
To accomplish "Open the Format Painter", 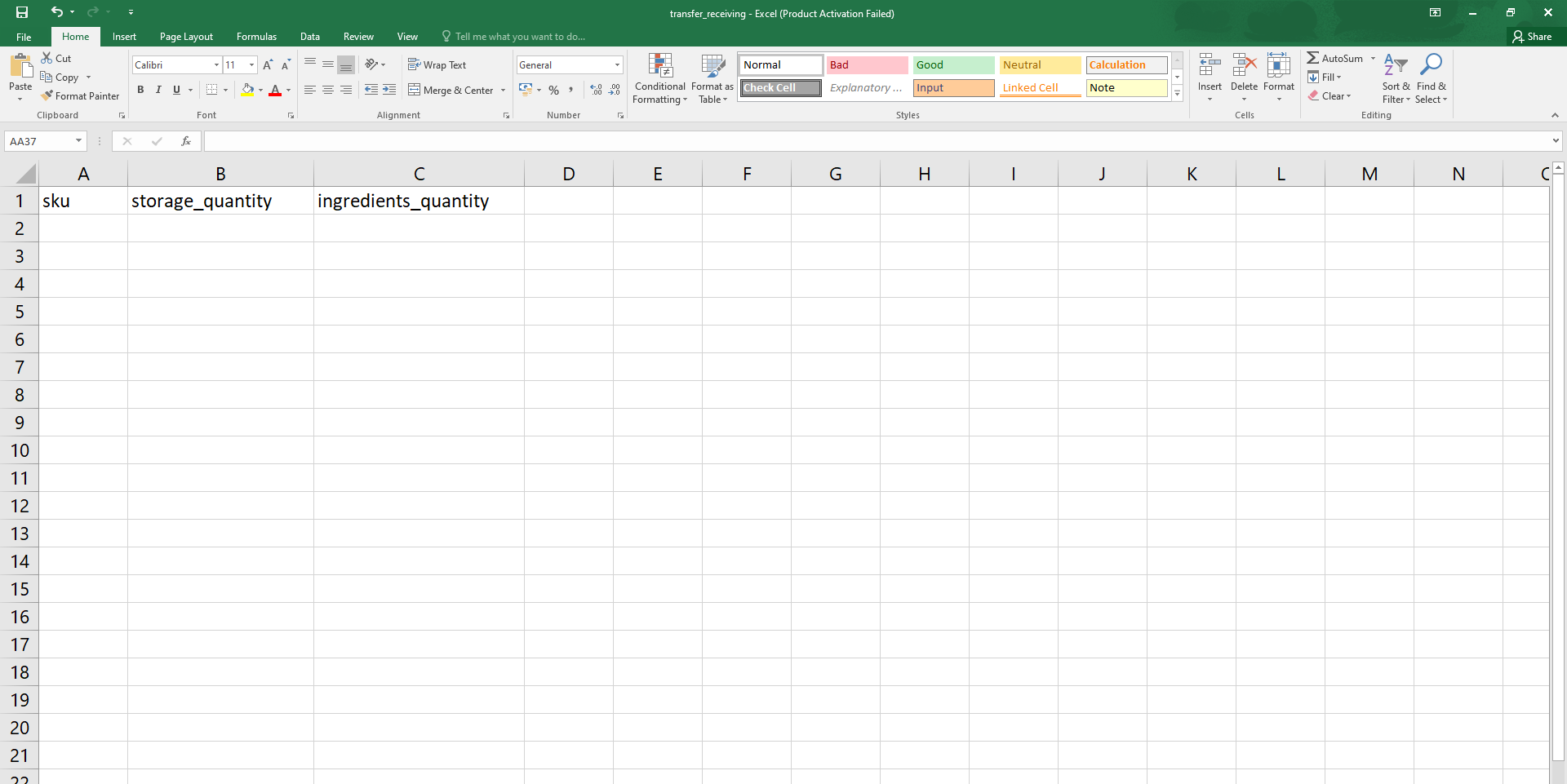I will [80, 95].
